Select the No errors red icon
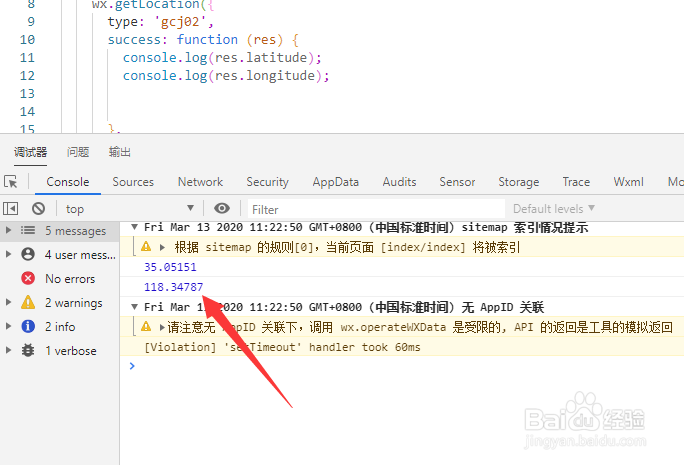Image resolution: width=684 pixels, height=465 pixels. (x=28, y=278)
